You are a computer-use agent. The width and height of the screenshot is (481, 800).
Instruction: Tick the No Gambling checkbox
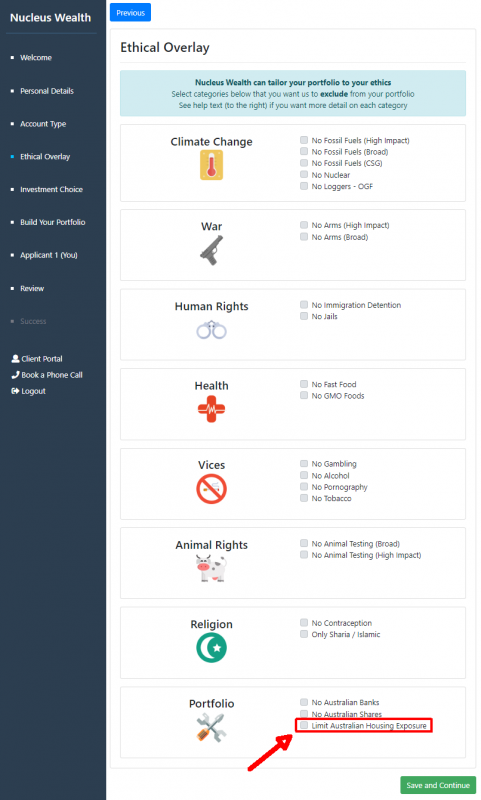pos(304,463)
